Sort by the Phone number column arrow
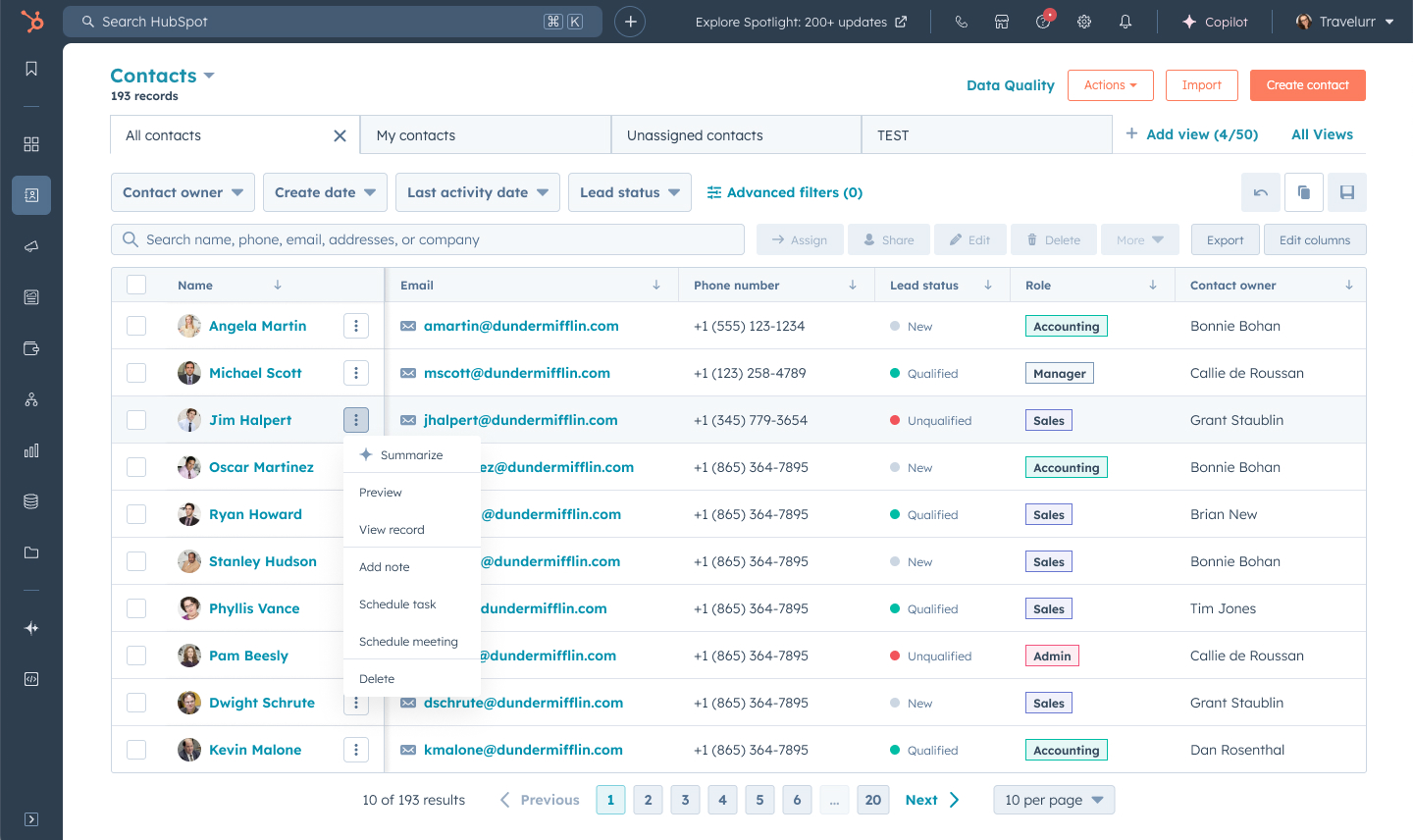 pos(853,286)
